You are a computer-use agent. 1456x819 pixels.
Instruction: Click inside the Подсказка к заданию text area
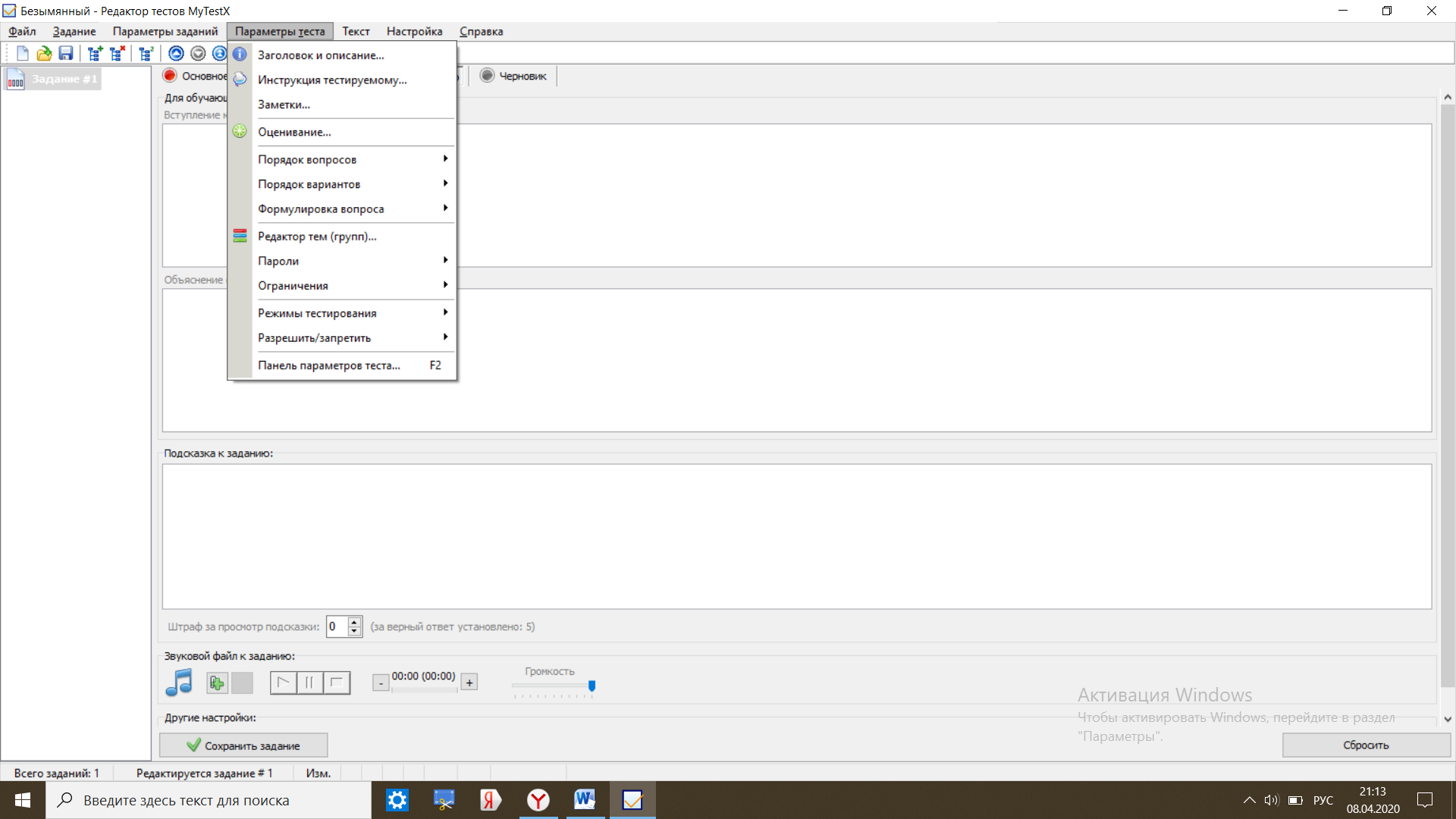(796, 536)
